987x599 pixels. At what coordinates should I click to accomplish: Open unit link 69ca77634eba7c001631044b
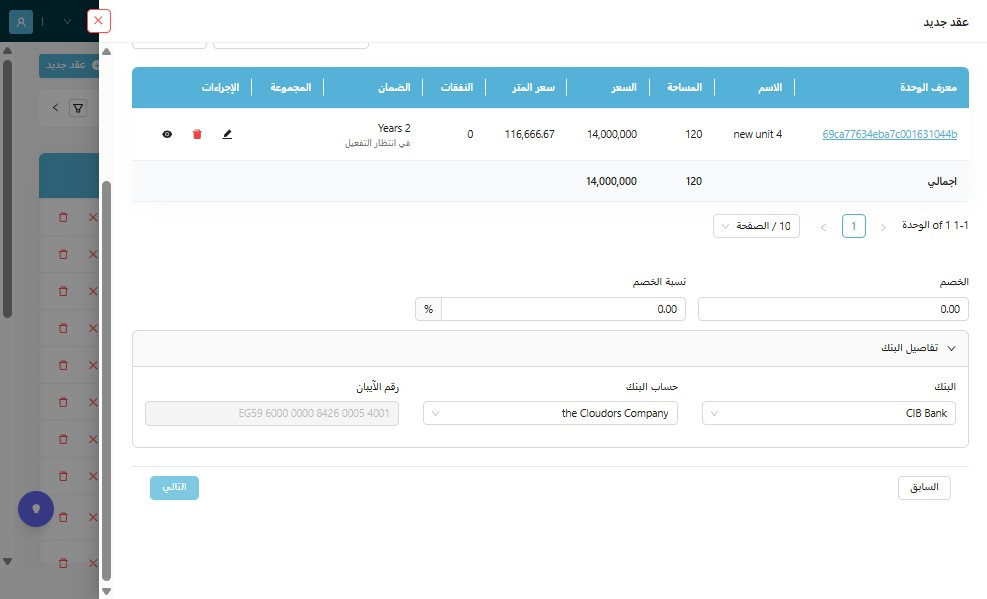[x=889, y=134]
